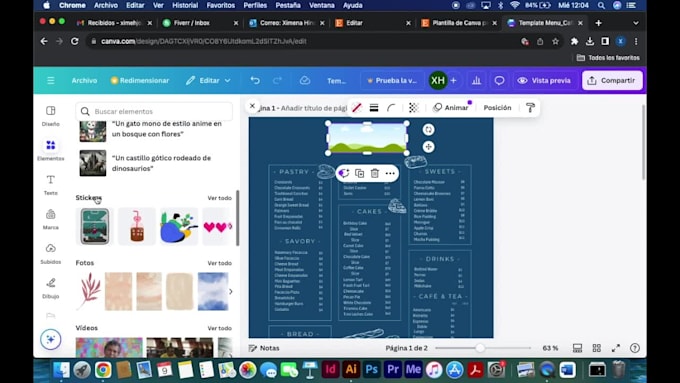Open the Posición panel
The width and height of the screenshot is (680, 383).
(497, 108)
